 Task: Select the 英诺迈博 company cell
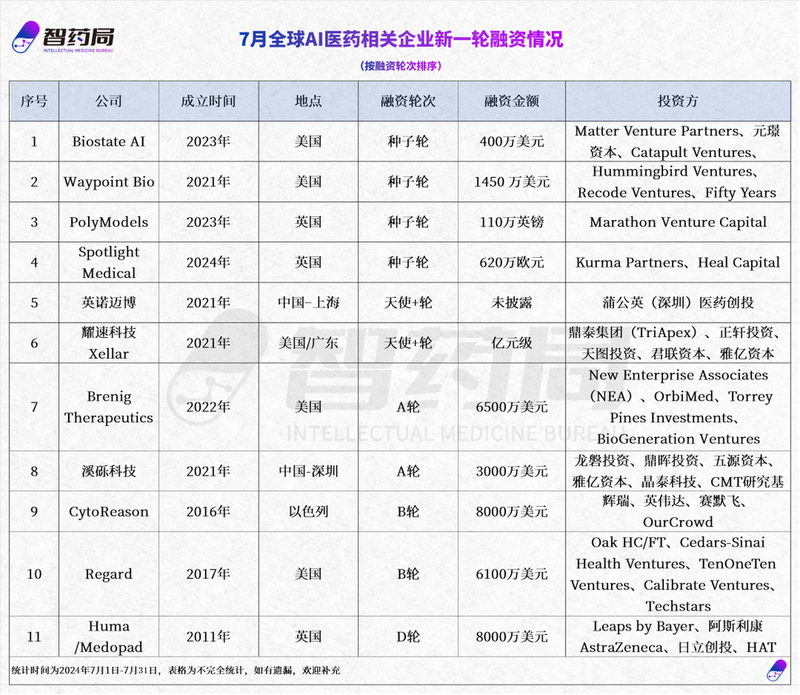tap(109, 303)
